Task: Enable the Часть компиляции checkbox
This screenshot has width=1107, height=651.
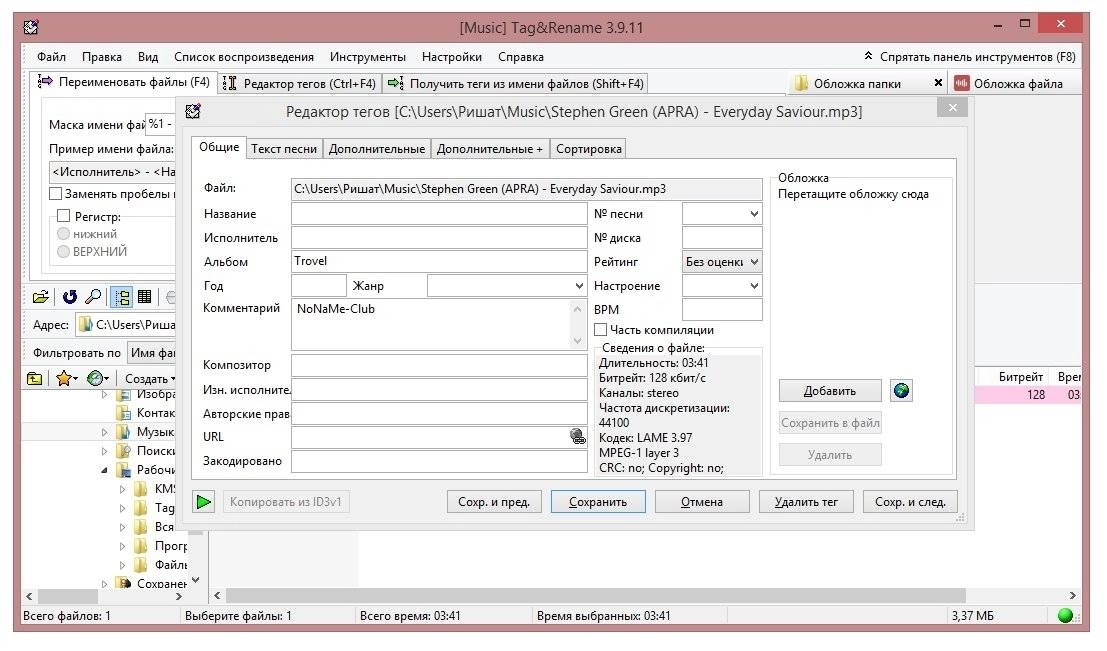Action: (601, 330)
